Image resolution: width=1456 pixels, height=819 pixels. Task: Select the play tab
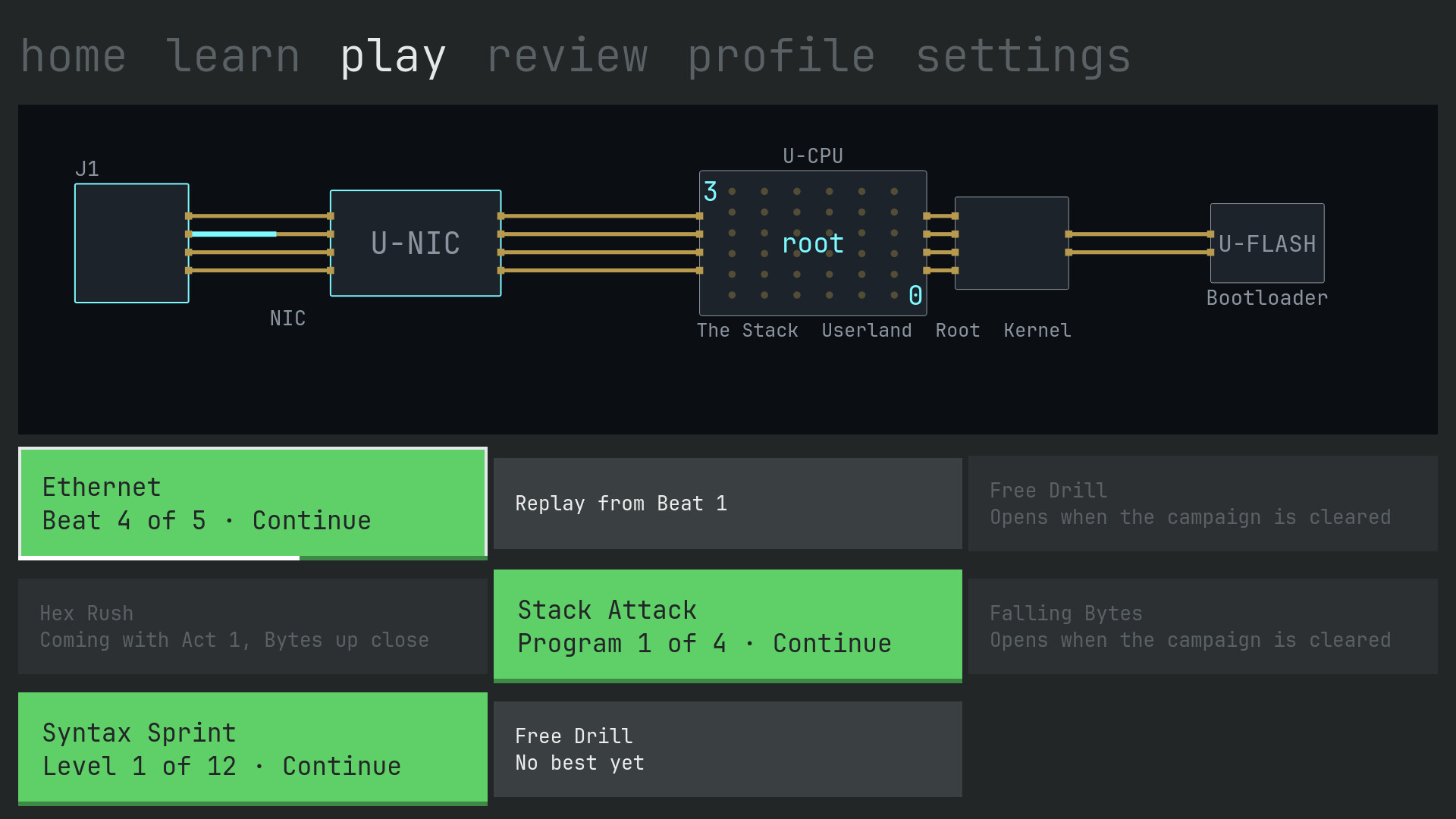click(x=393, y=58)
